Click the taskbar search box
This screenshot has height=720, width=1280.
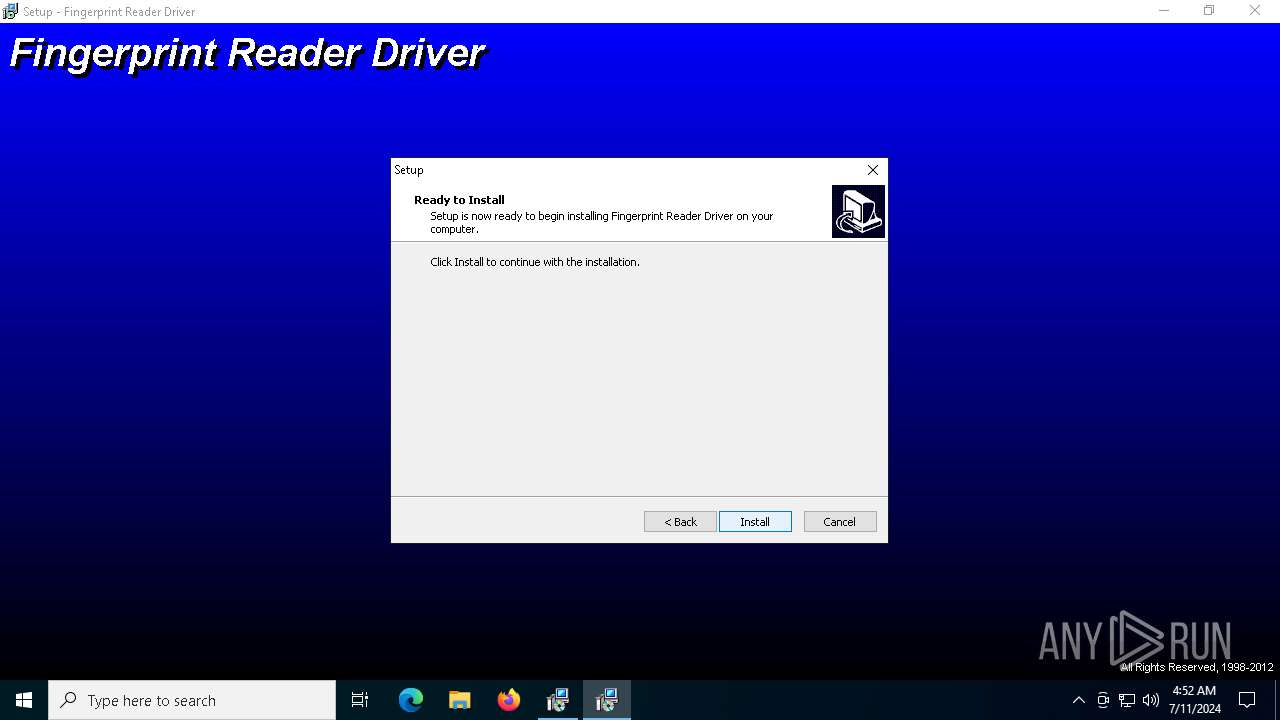pos(192,700)
